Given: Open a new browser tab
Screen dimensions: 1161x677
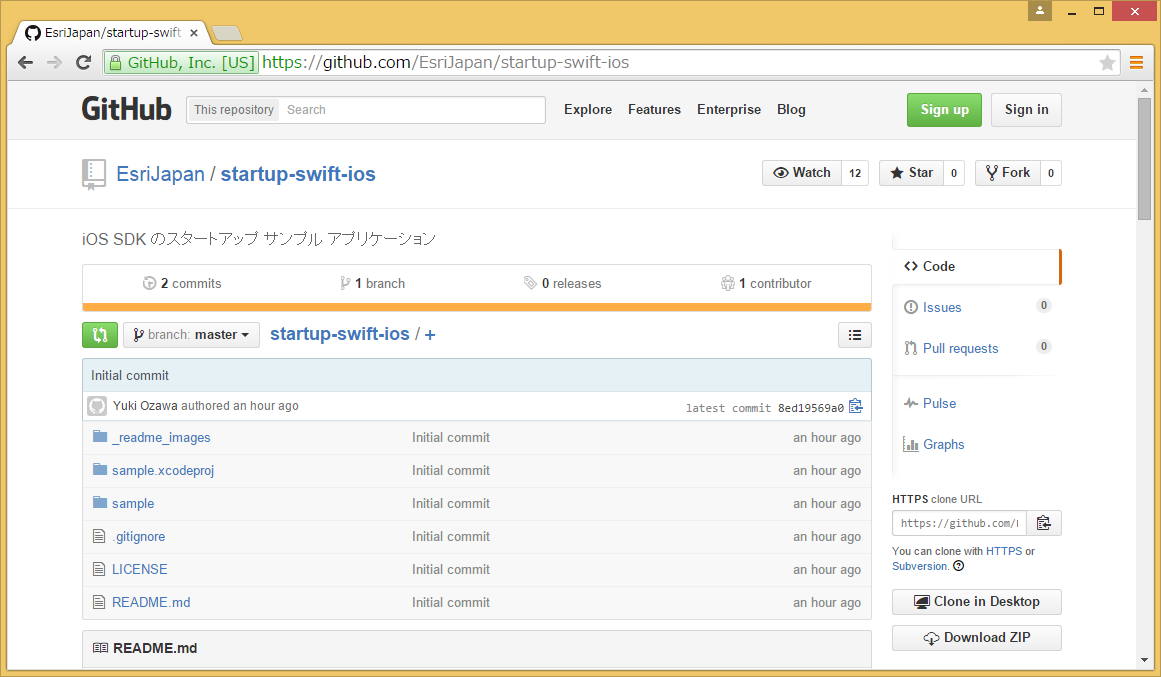Looking at the screenshot, I should (x=227, y=33).
